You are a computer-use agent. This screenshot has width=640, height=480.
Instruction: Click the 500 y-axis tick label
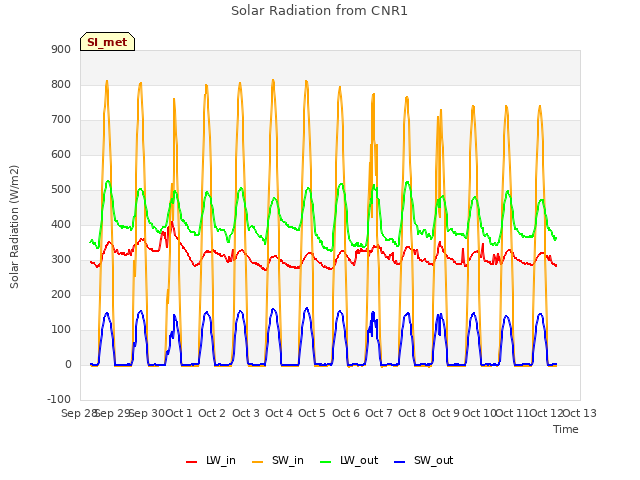click(x=61, y=190)
